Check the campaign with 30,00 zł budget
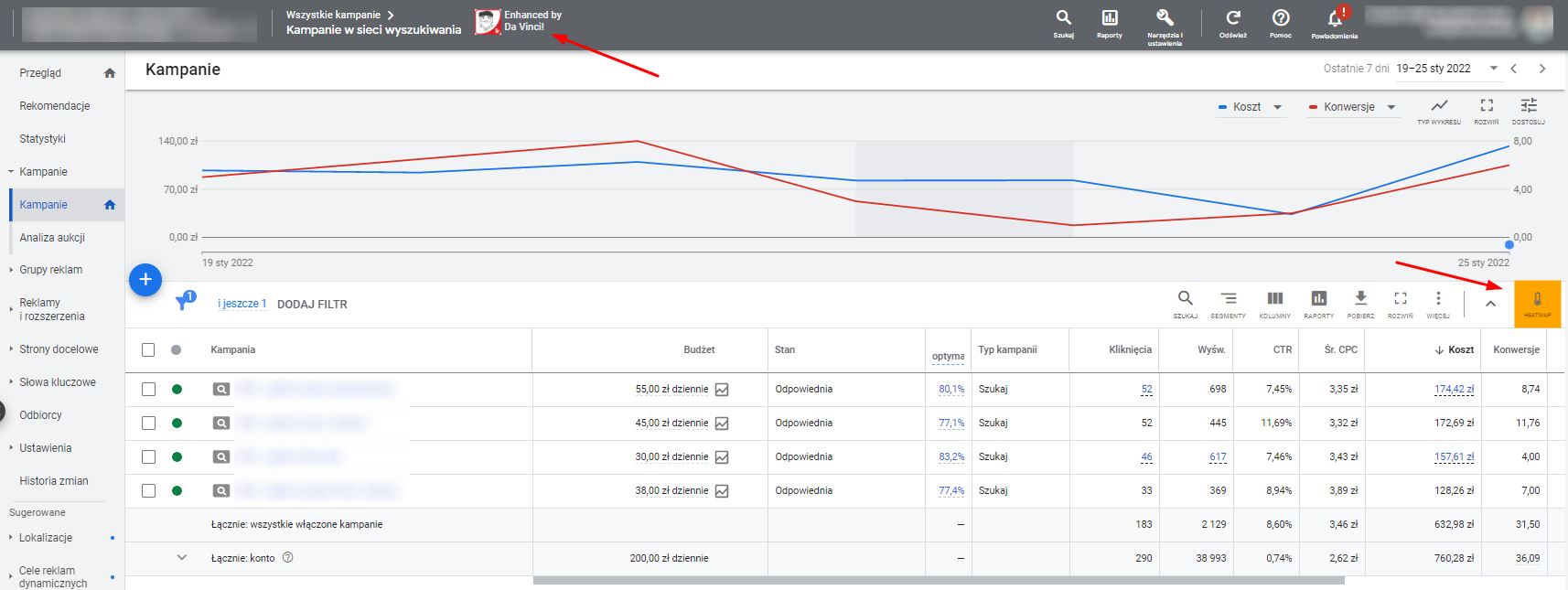The height and width of the screenshot is (590, 1568). click(x=148, y=456)
